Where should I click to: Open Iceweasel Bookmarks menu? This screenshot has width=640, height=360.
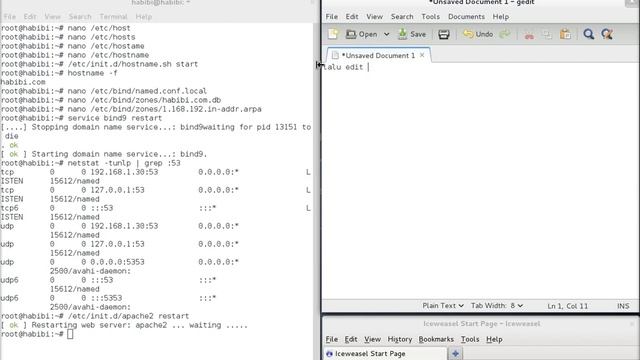(436, 340)
